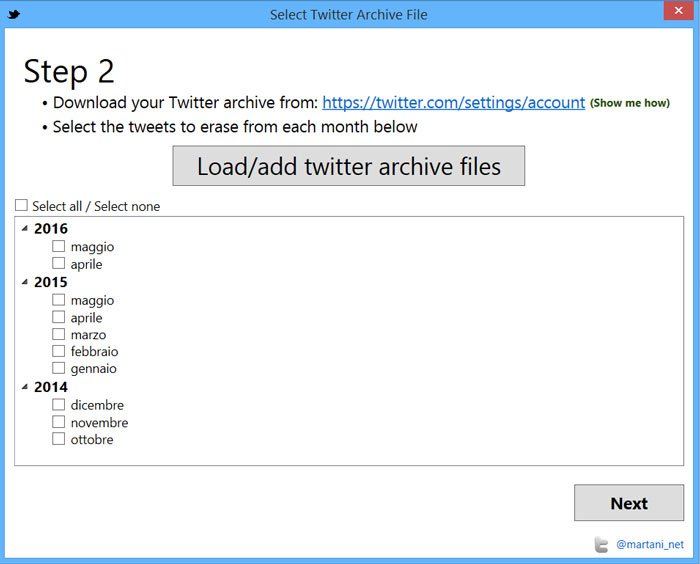Select the 2016 year label
The height and width of the screenshot is (564, 700).
(x=51, y=229)
